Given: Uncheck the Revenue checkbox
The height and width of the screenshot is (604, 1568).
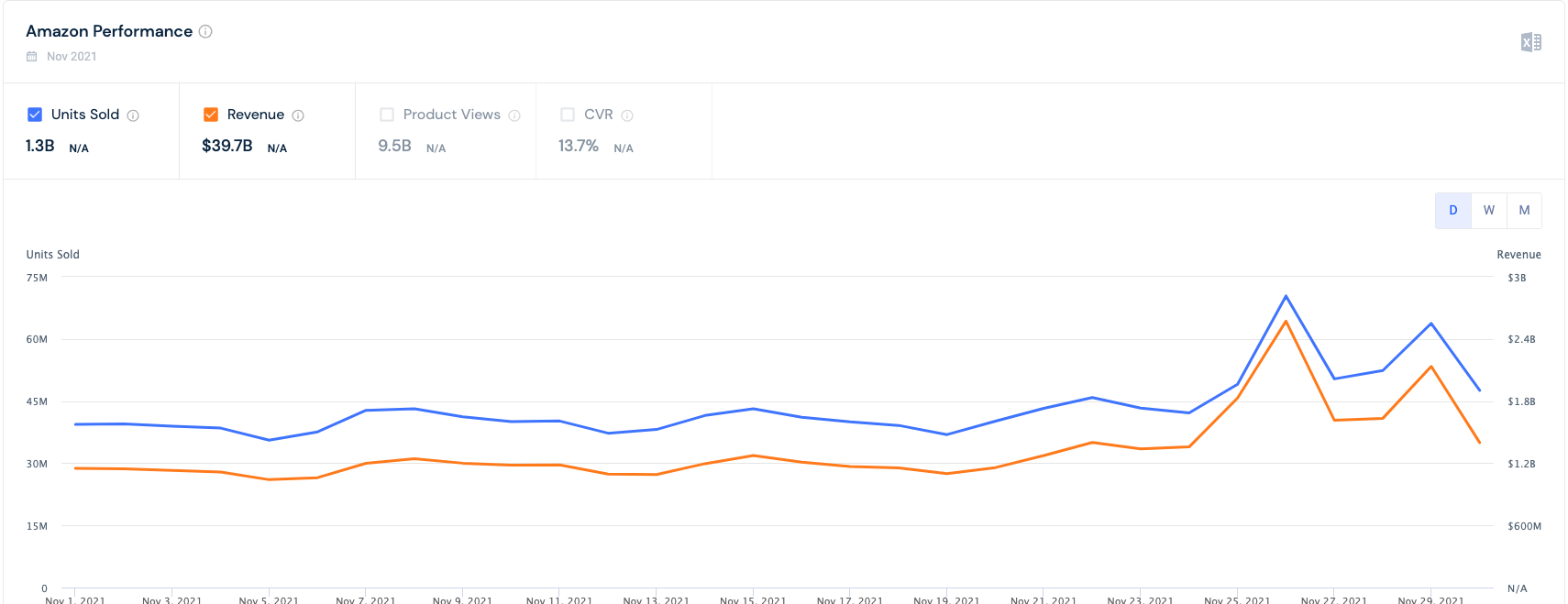Looking at the screenshot, I should click(211, 115).
